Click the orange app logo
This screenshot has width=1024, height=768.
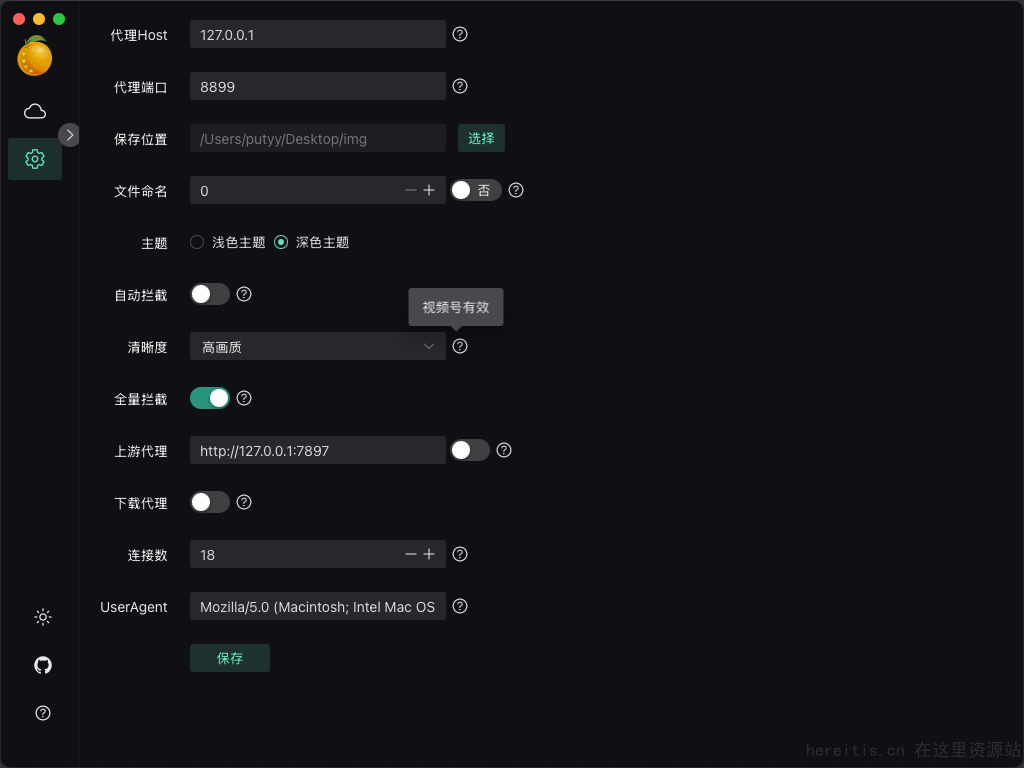point(35,57)
